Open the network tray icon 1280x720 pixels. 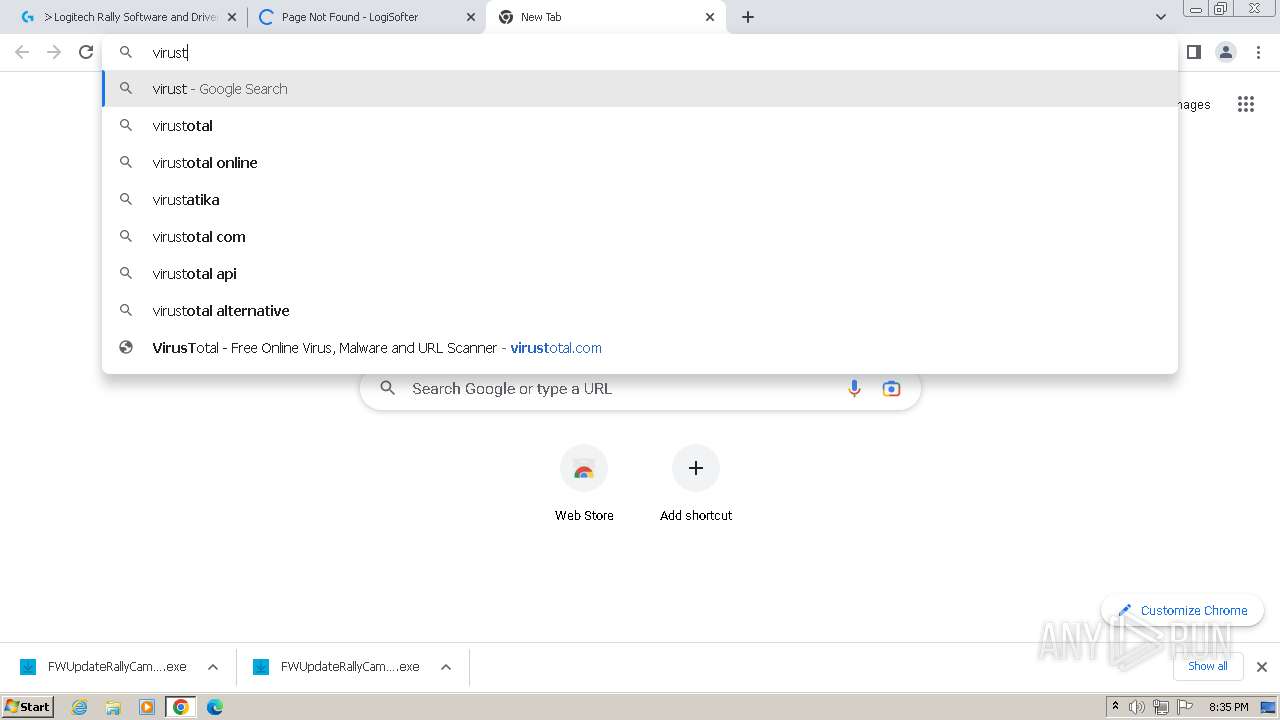click(1161, 707)
